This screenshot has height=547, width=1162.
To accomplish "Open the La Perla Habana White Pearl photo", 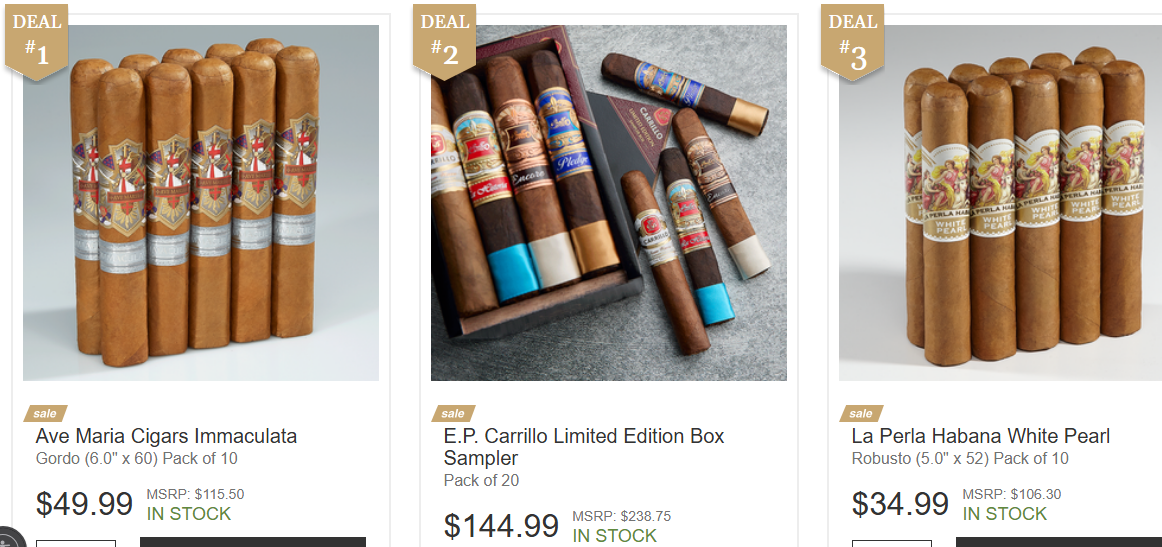I will 1000,203.
